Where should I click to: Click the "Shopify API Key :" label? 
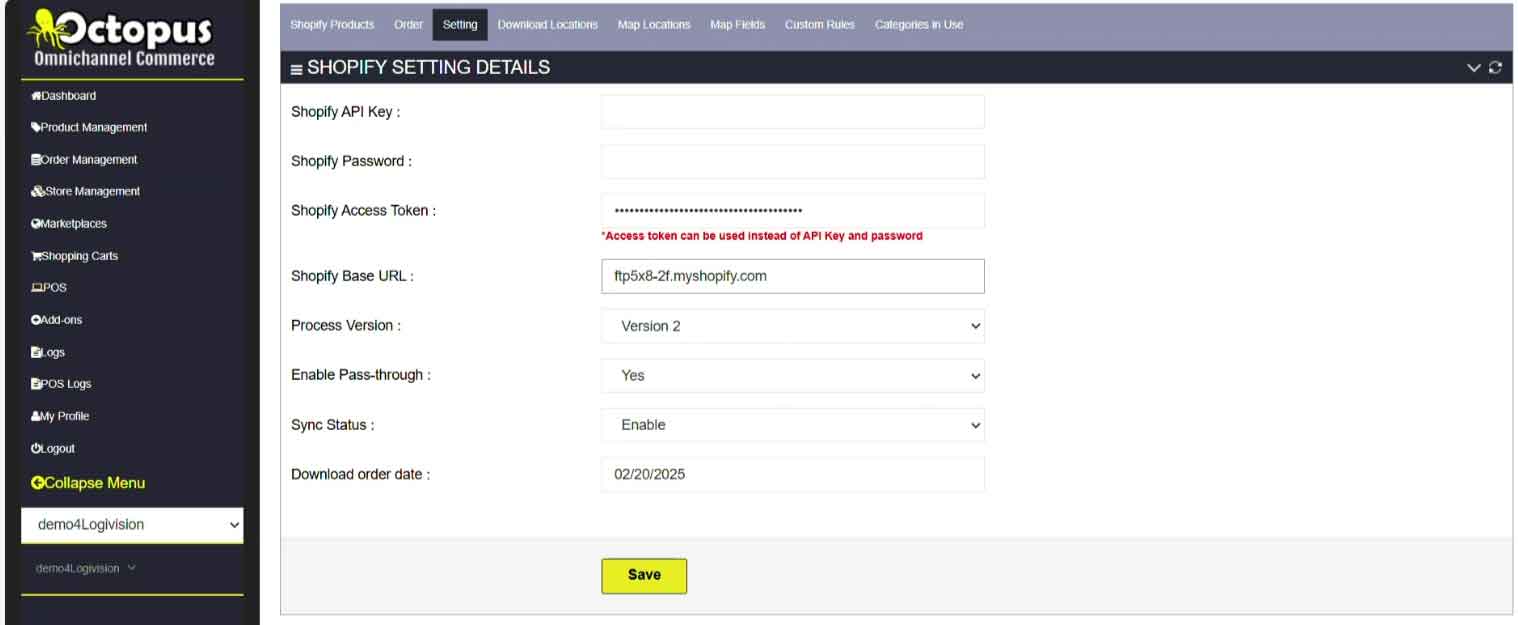click(x=346, y=112)
